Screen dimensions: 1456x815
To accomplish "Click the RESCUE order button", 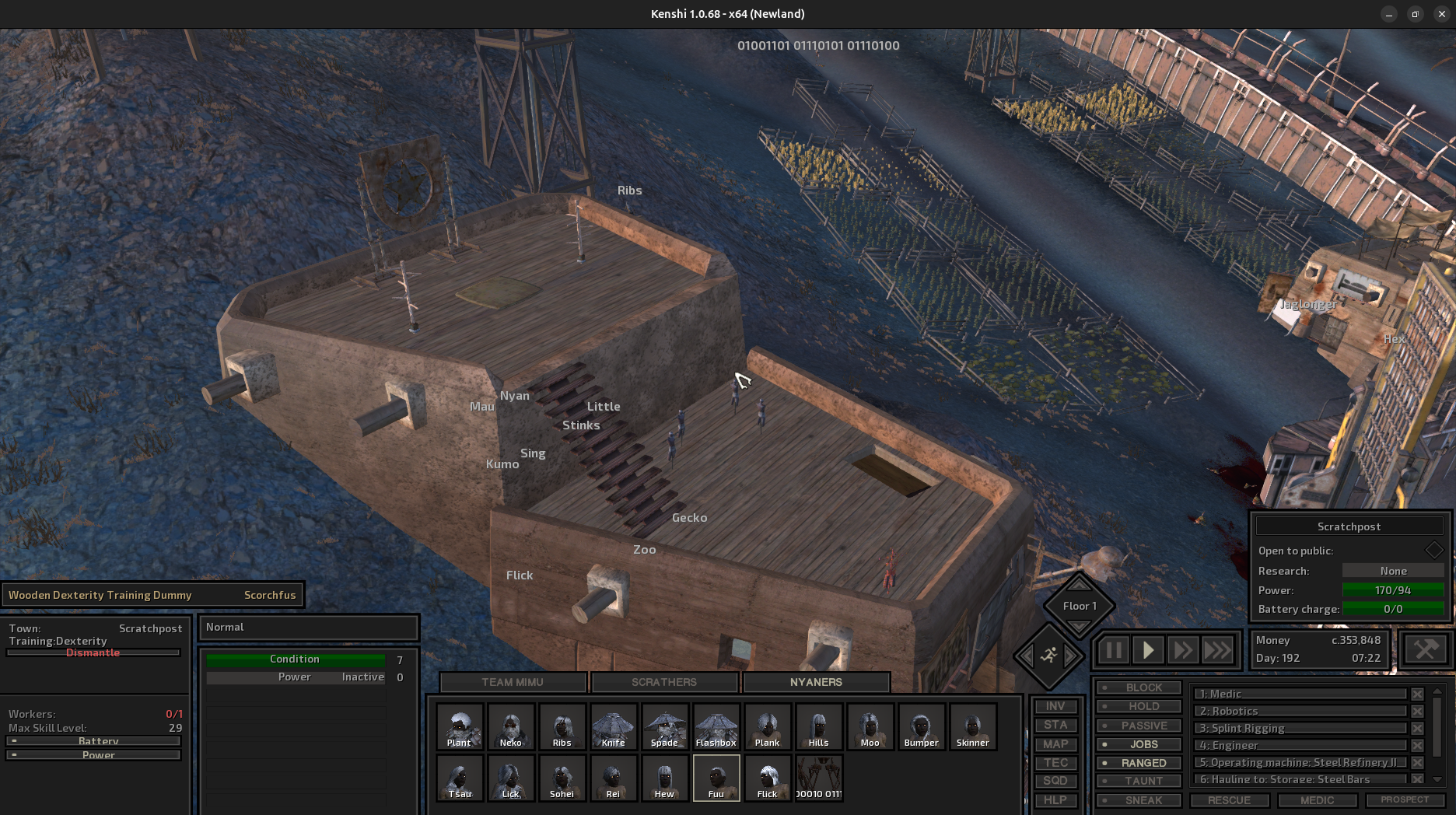I will pos(1230,800).
